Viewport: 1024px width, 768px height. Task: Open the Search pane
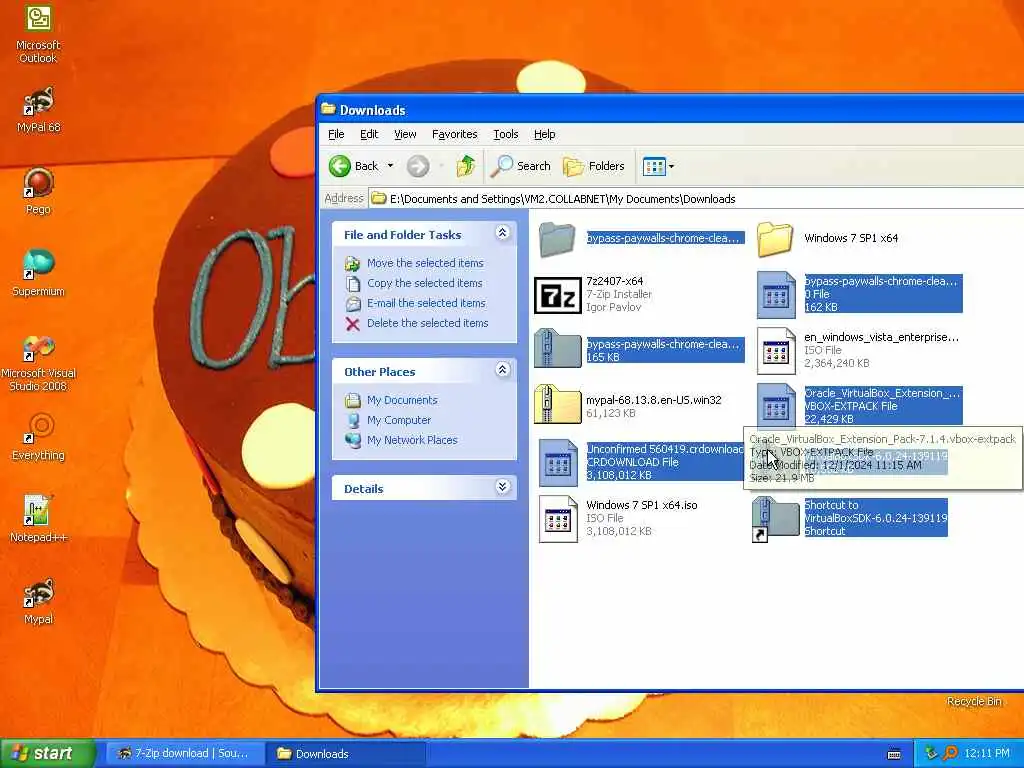[522, 166]
